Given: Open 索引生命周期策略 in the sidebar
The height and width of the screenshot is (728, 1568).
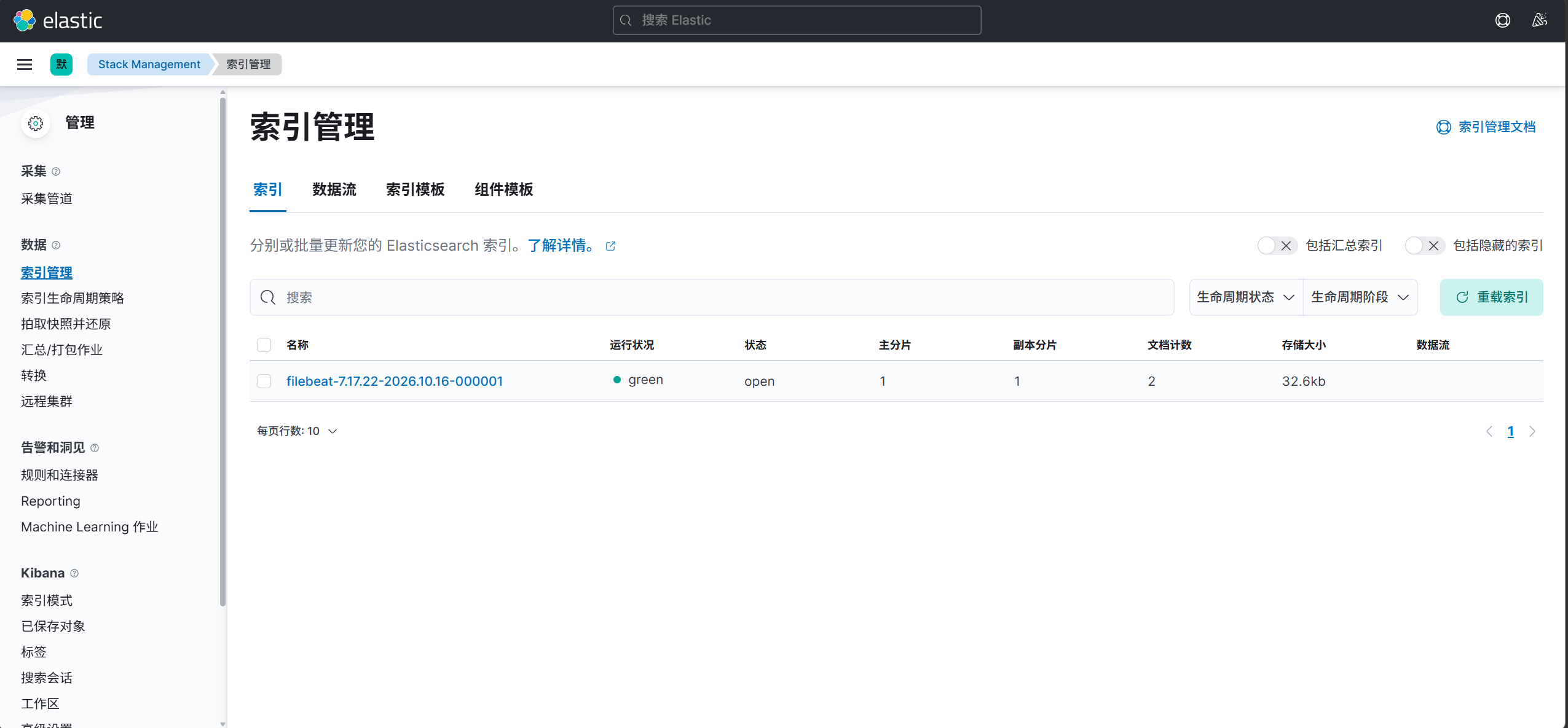Looking at the screenshot, I should tap(73, 298).
